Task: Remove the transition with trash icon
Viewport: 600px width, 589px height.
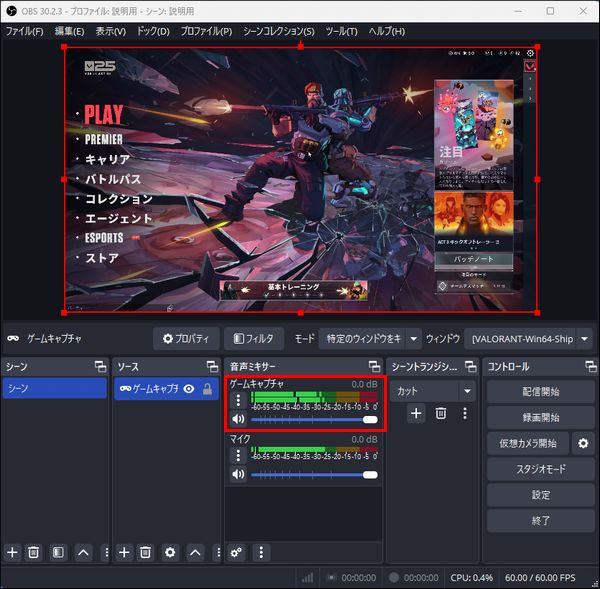Action: pos(441,413)
